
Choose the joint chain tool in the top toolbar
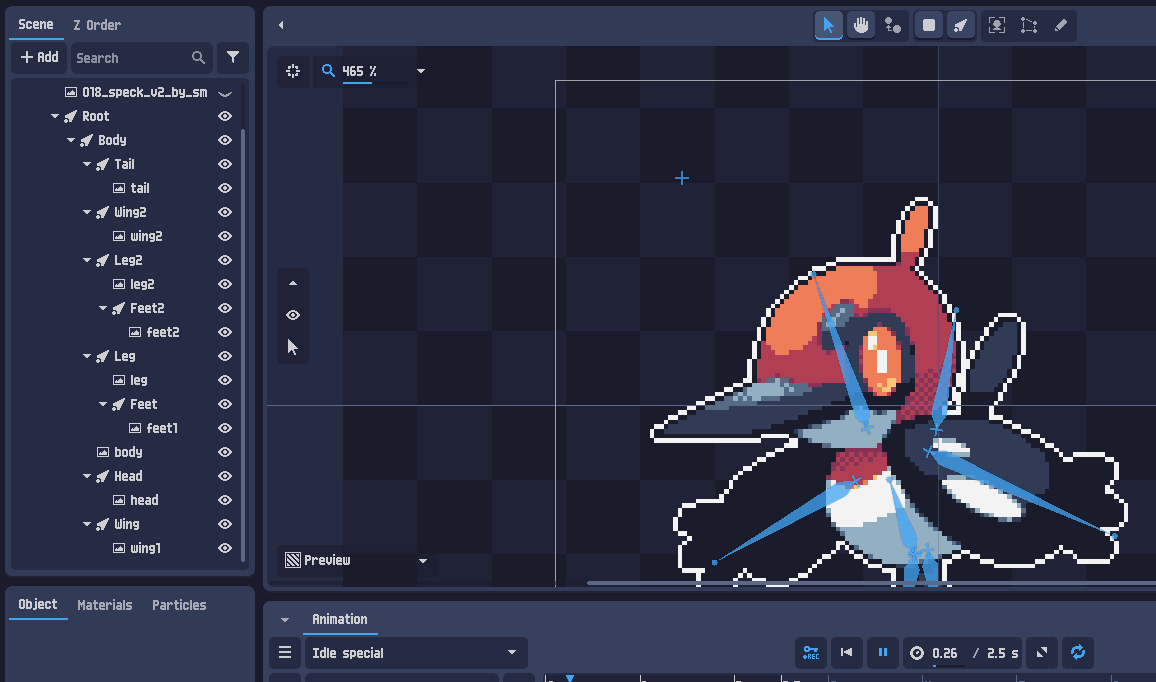click(x=893, y=26)
